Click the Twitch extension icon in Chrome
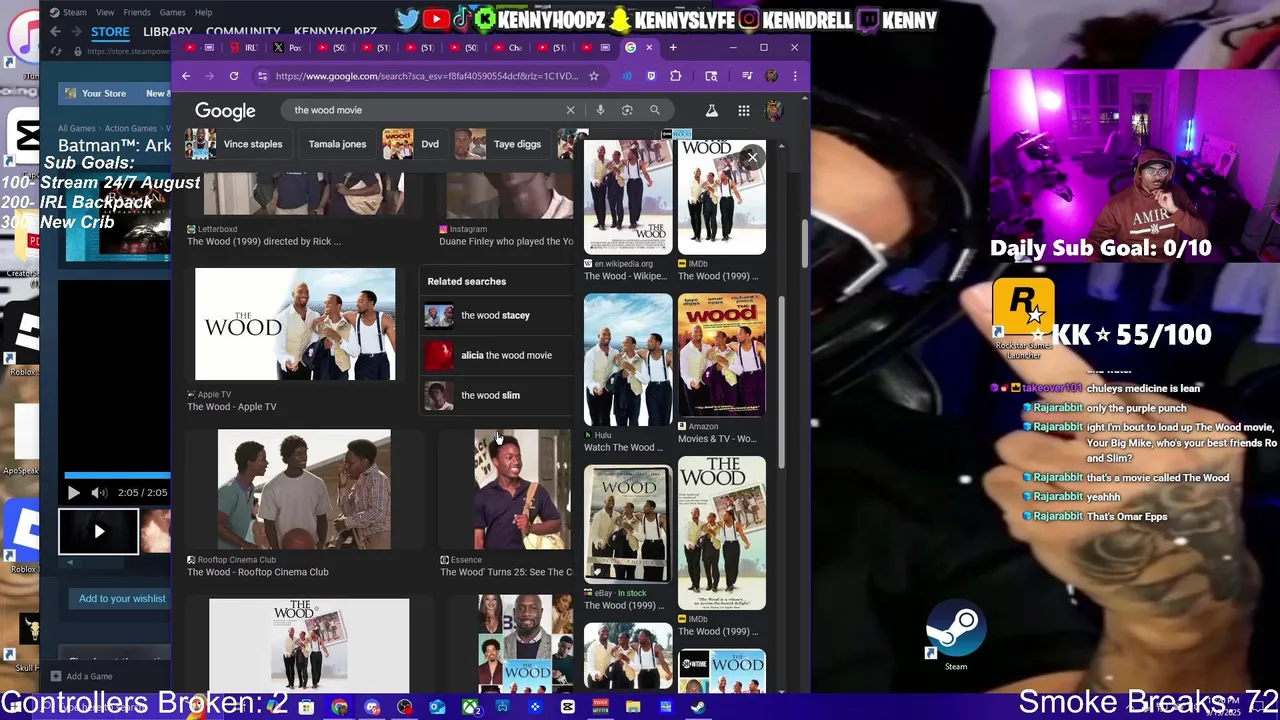1280x720 pixels. (651, 76)
